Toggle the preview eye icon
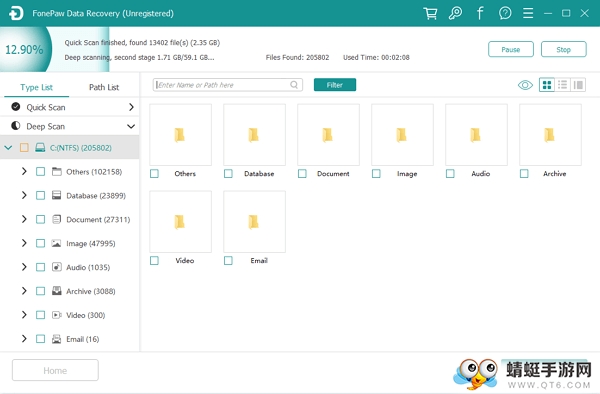The height and width of the screenshot is (394, 600). [x=525, y=85]
